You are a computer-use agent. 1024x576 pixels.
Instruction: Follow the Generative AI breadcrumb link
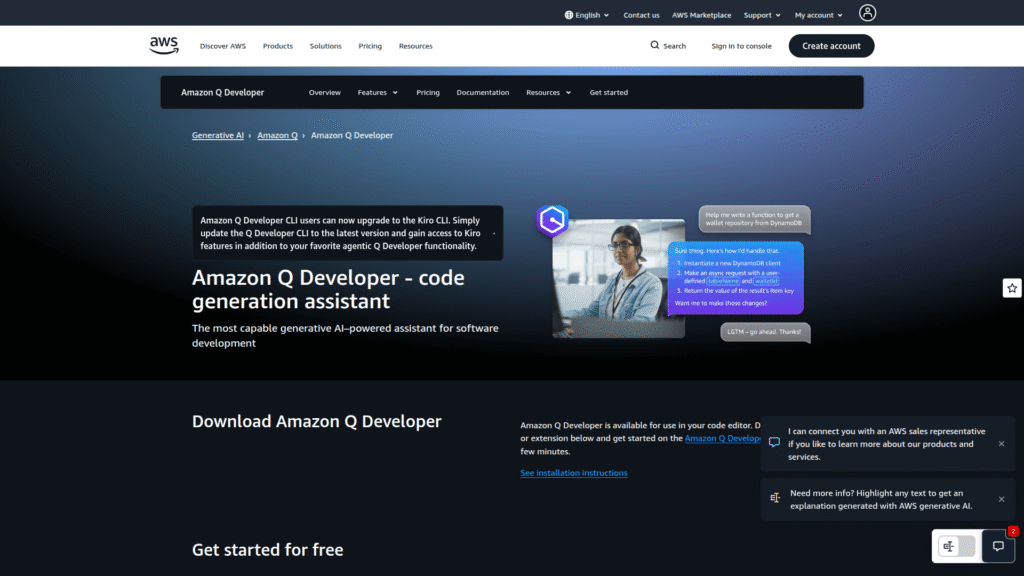pos(218,135)
